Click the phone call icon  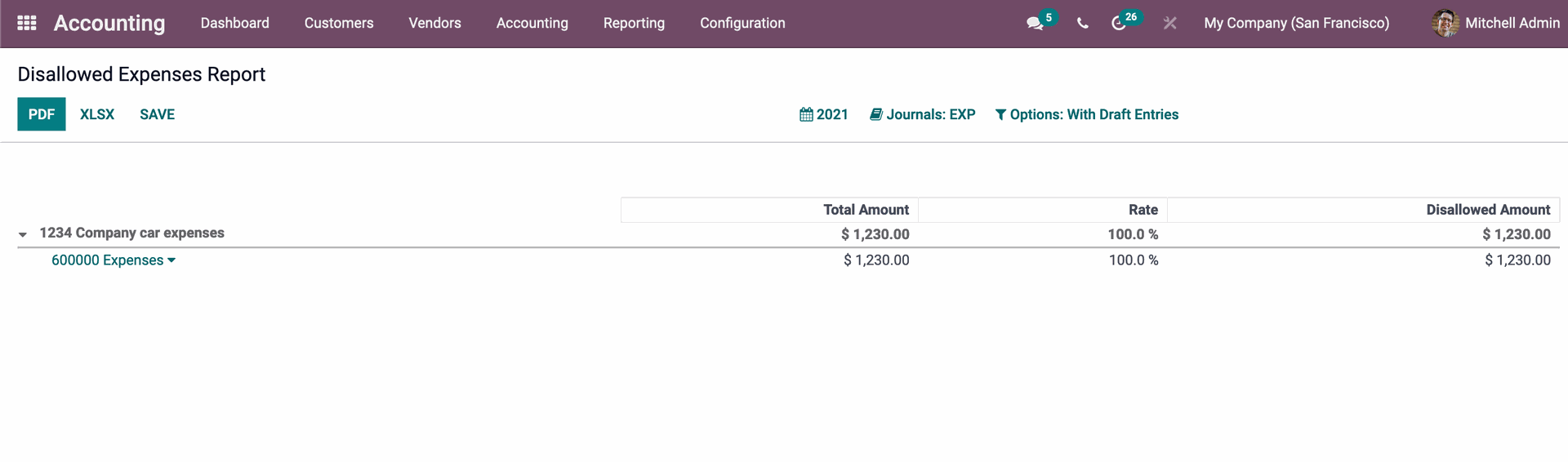[1083, 24]
